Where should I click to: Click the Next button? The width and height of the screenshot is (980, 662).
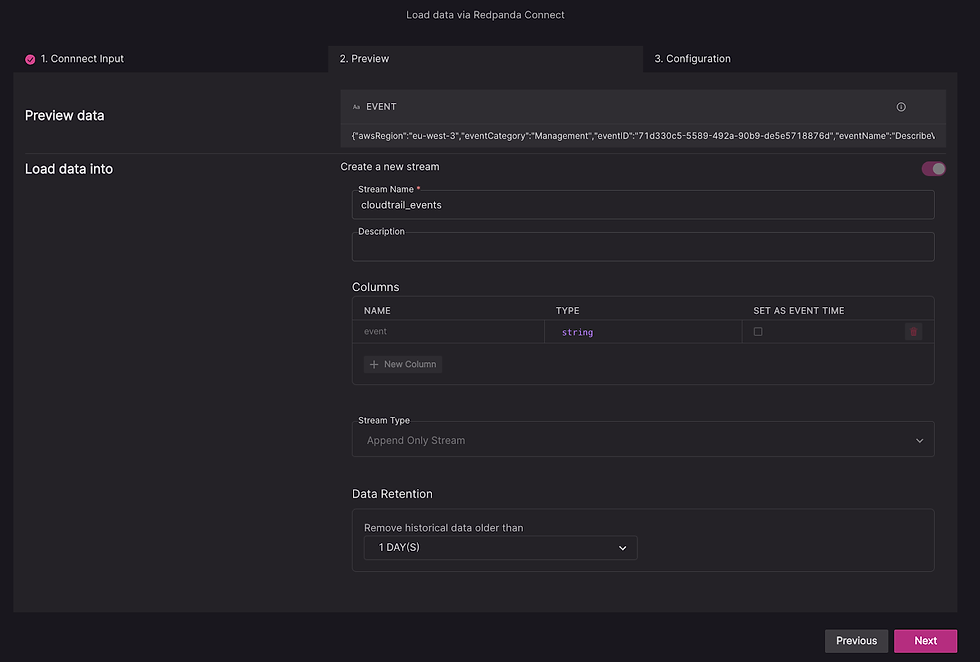pos(925,641)
